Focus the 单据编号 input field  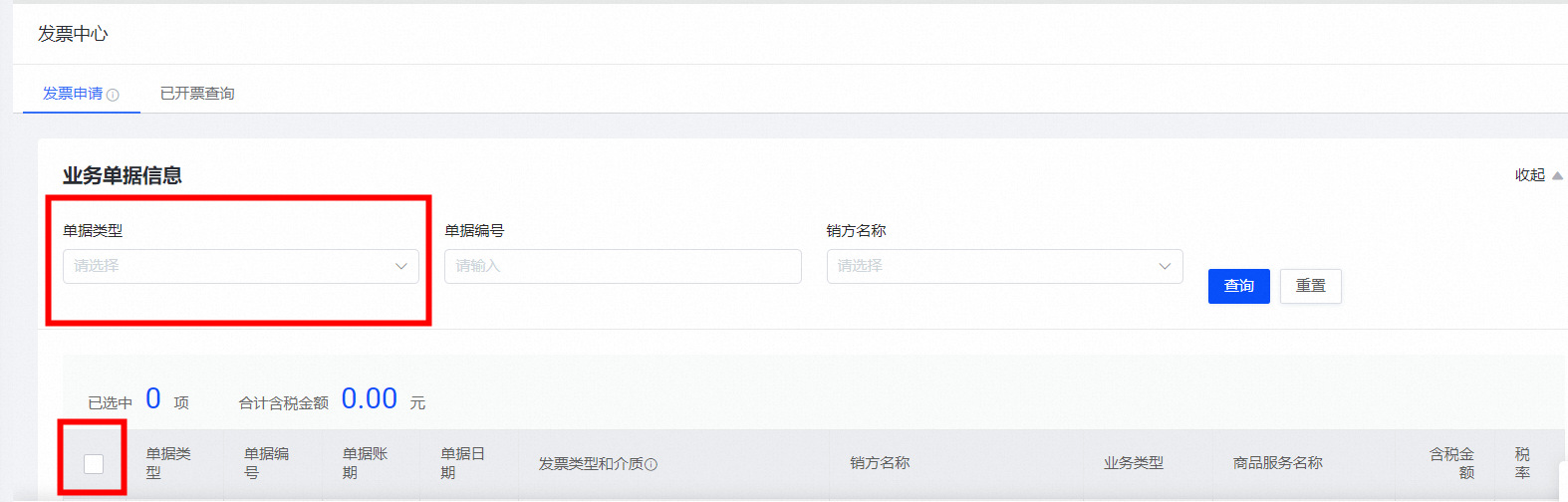(x=623, y=266)
